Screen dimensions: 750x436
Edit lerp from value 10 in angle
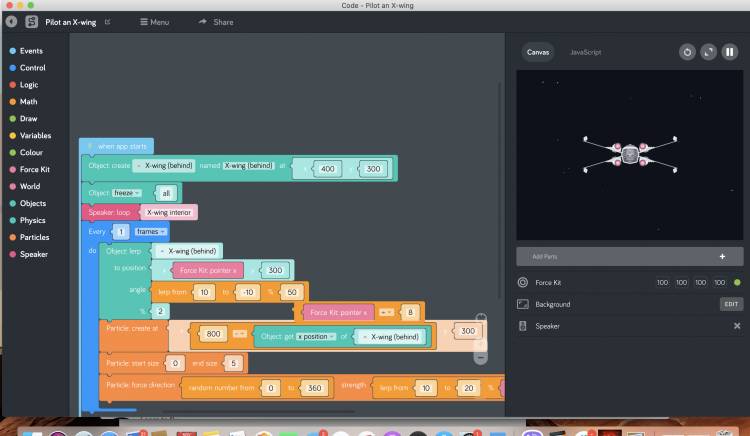click(204, 292)
